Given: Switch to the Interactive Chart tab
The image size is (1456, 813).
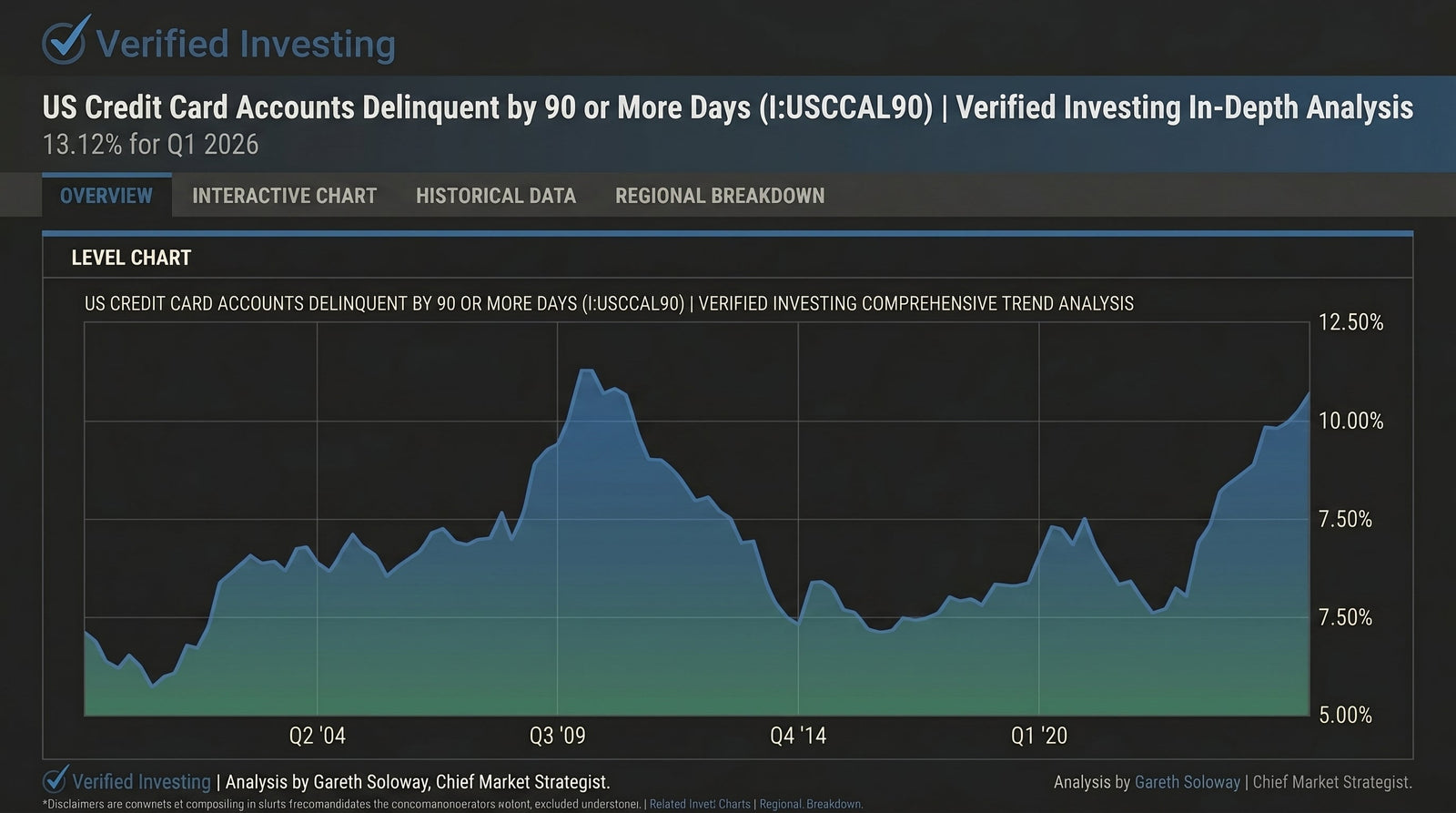Looking at the screenshot, I should click(x=284, y=196).
